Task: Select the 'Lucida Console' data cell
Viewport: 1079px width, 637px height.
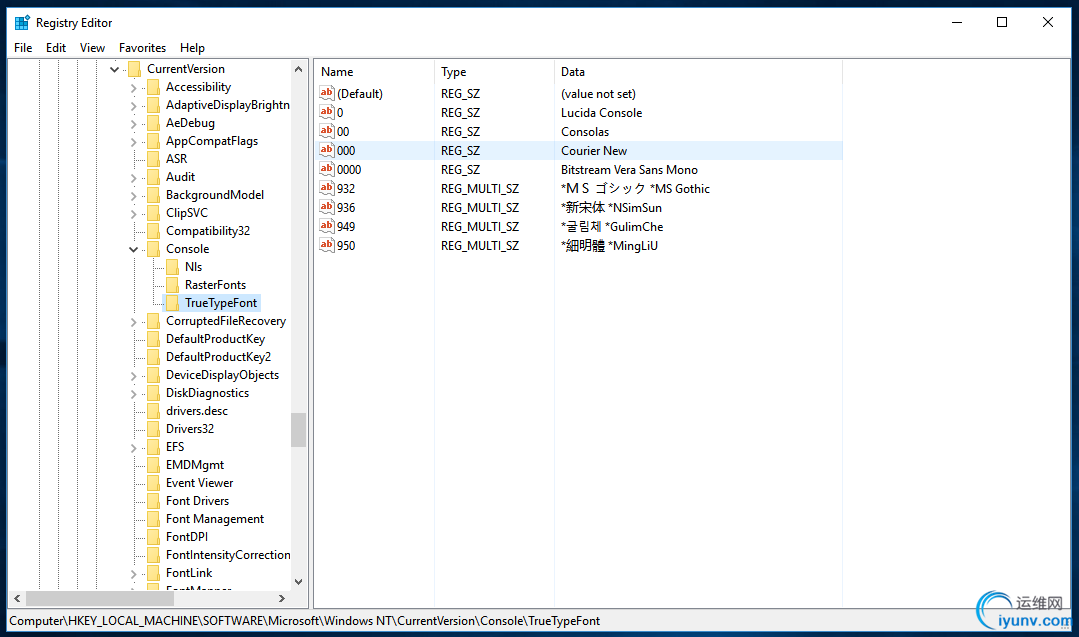Action: point(601,113)
